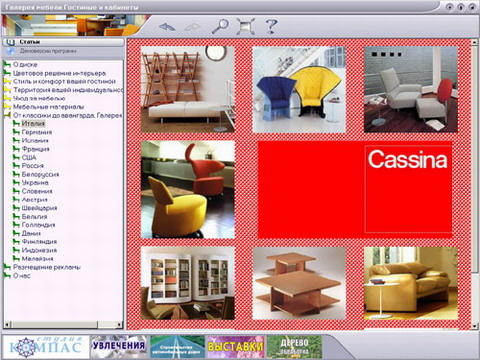The image size is (480, 360).
Task: Toggle the fullscreen frame icon
Action: (245, 26)
